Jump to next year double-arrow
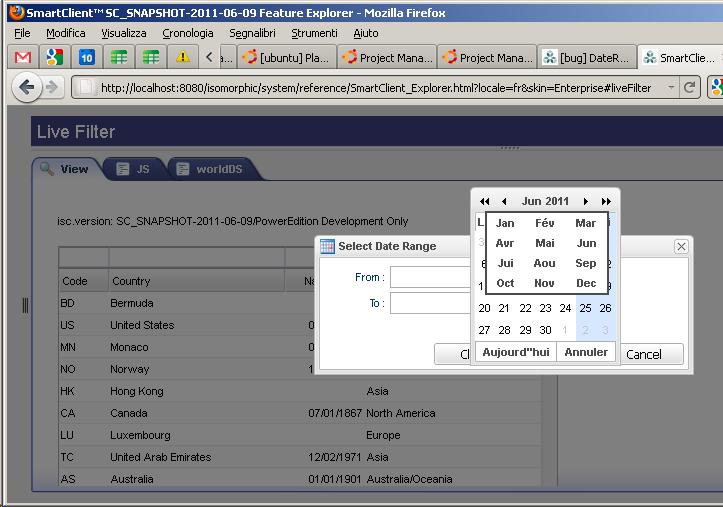 606,202
